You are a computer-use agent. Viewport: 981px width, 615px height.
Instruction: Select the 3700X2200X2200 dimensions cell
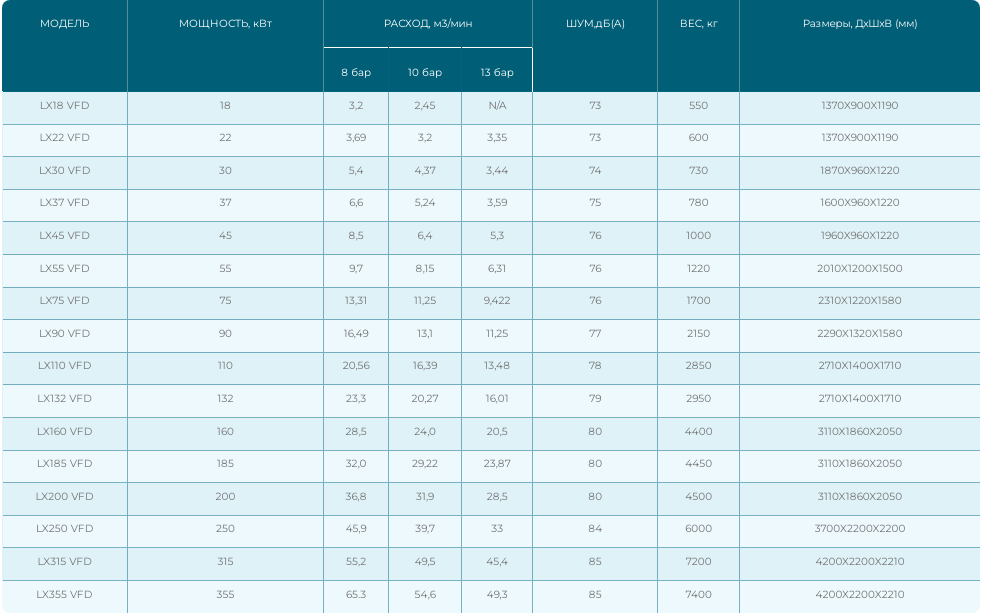(x=859, y=529)
